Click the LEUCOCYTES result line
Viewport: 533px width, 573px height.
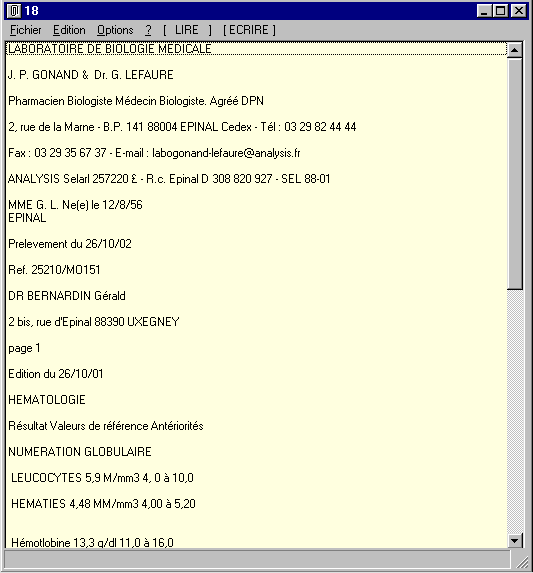(x=102, y=478)
